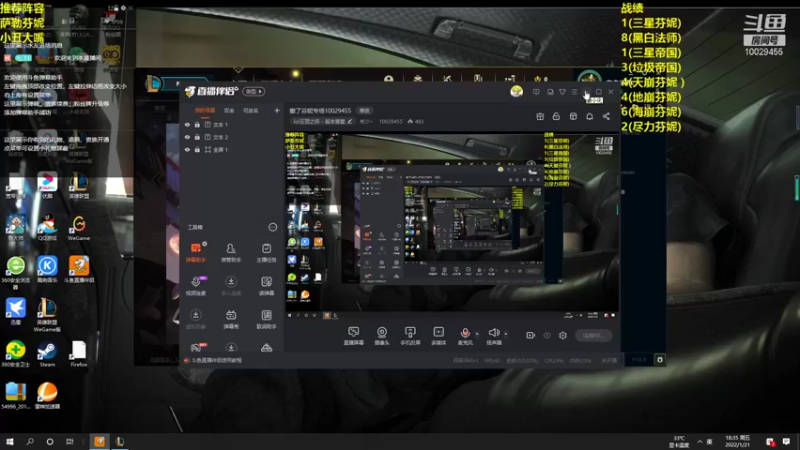Click League of Legends taskbar button
Screen dimensions: 800x450
coord(120,441)
